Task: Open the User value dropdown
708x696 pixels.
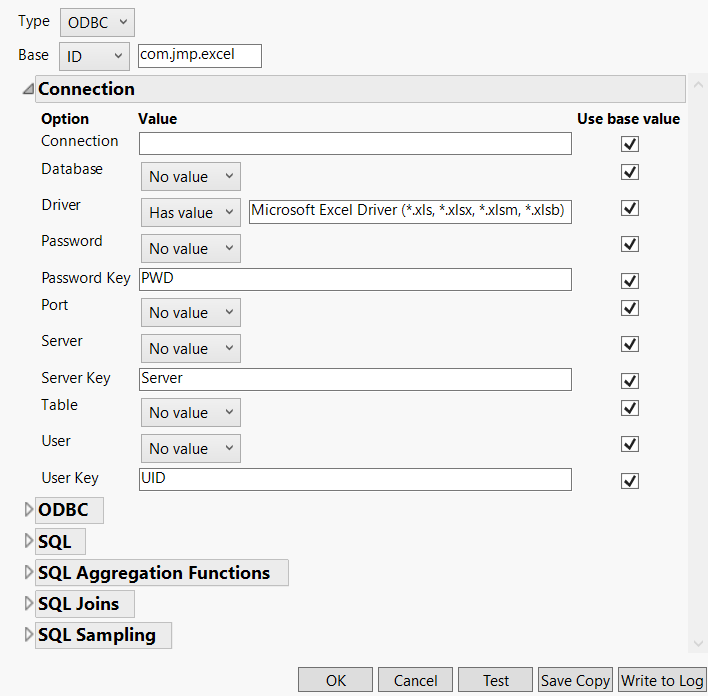Action: (191, 448)
